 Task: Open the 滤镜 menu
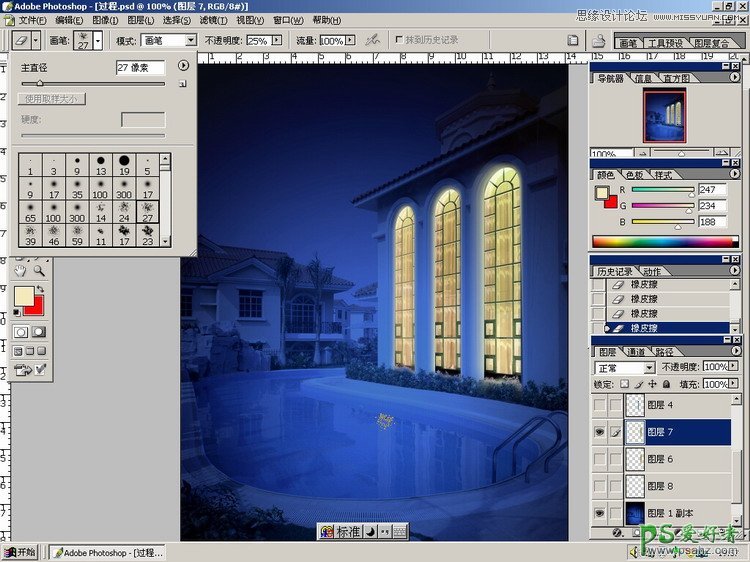click(x=210, y=20)
